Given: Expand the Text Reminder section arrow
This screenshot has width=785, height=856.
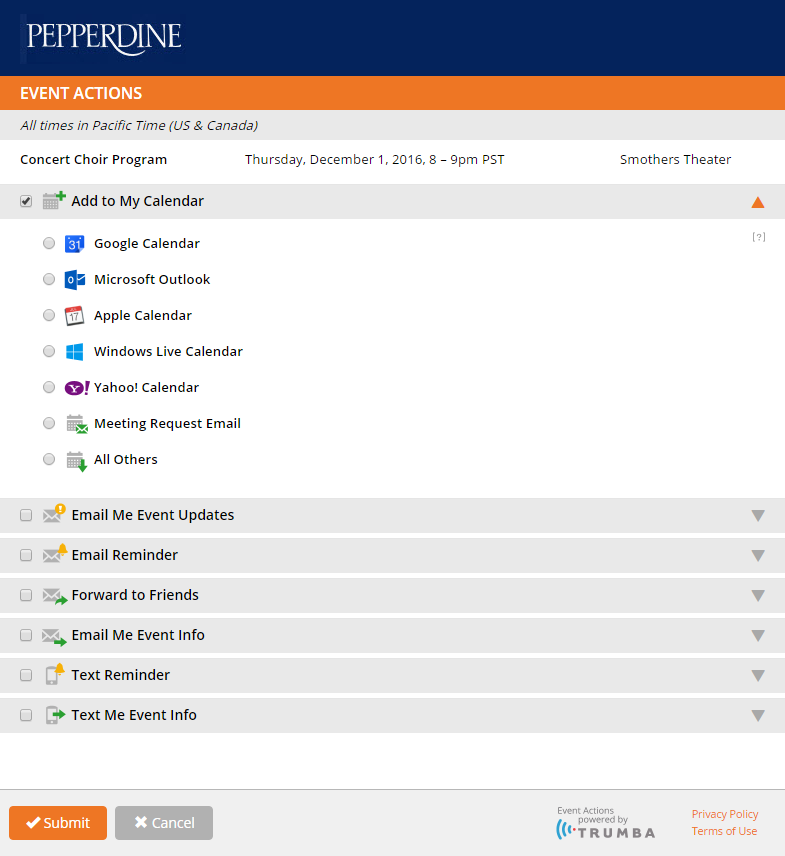Looking at the screenshot, I should point(758,676).
